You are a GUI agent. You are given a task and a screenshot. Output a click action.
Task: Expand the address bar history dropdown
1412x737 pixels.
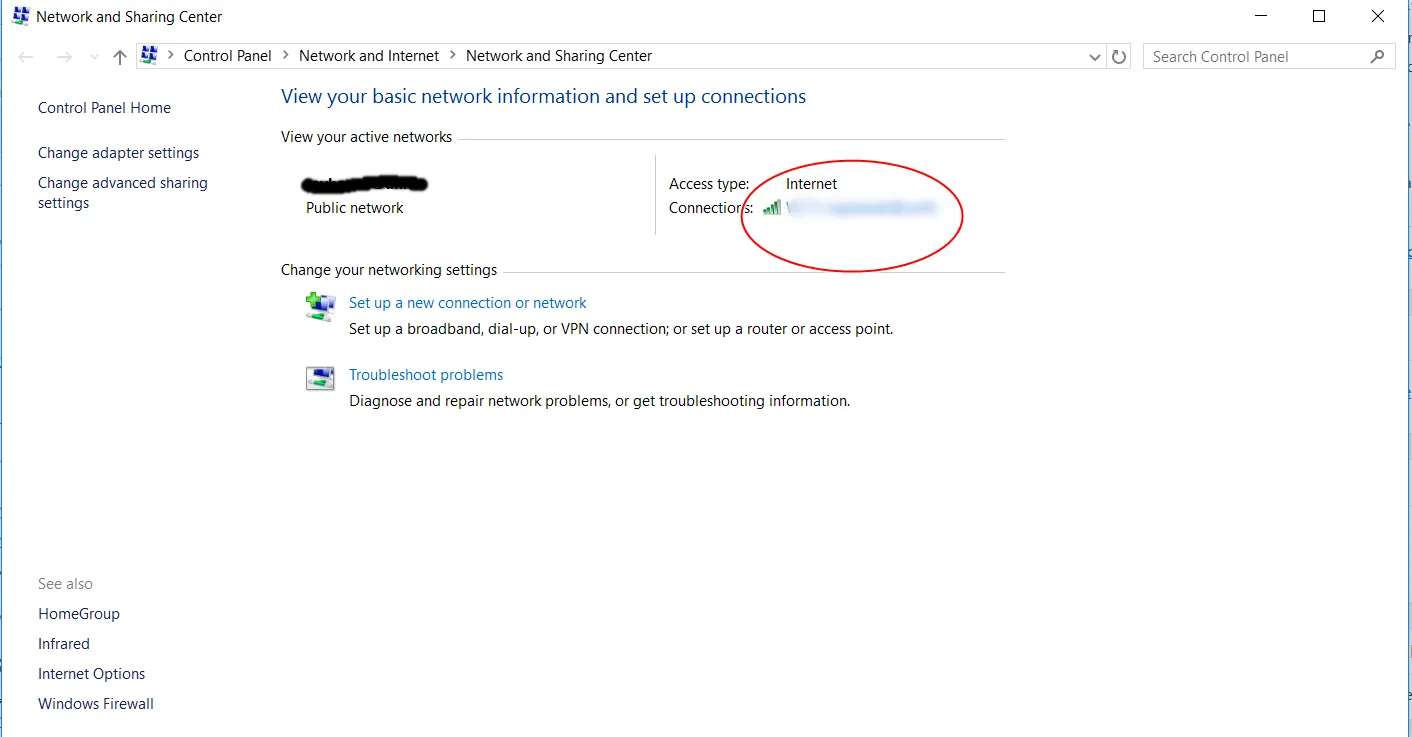coord(1094,57)
